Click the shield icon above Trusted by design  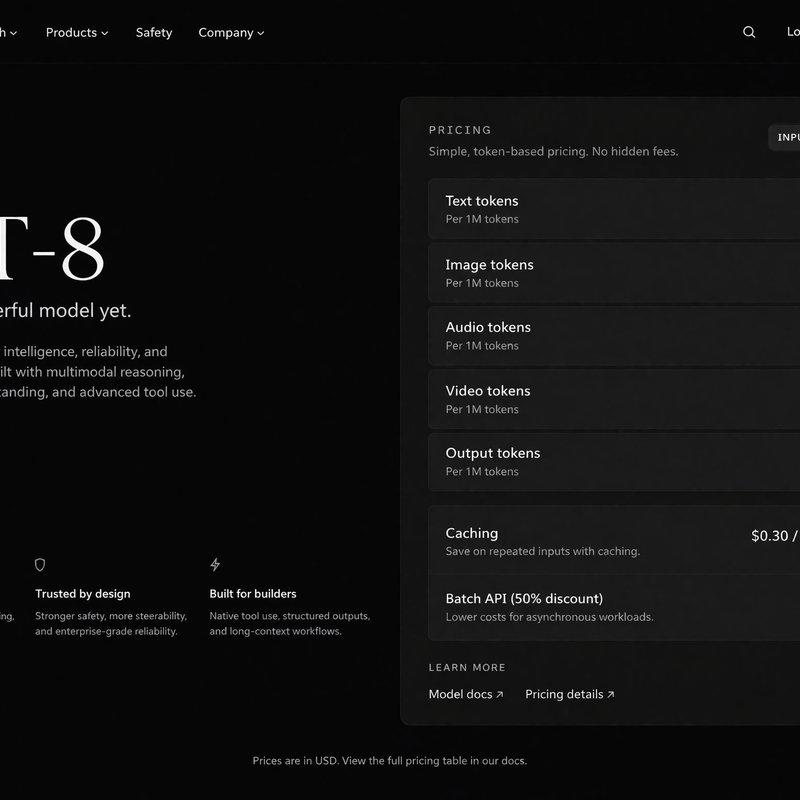(40, 564)
